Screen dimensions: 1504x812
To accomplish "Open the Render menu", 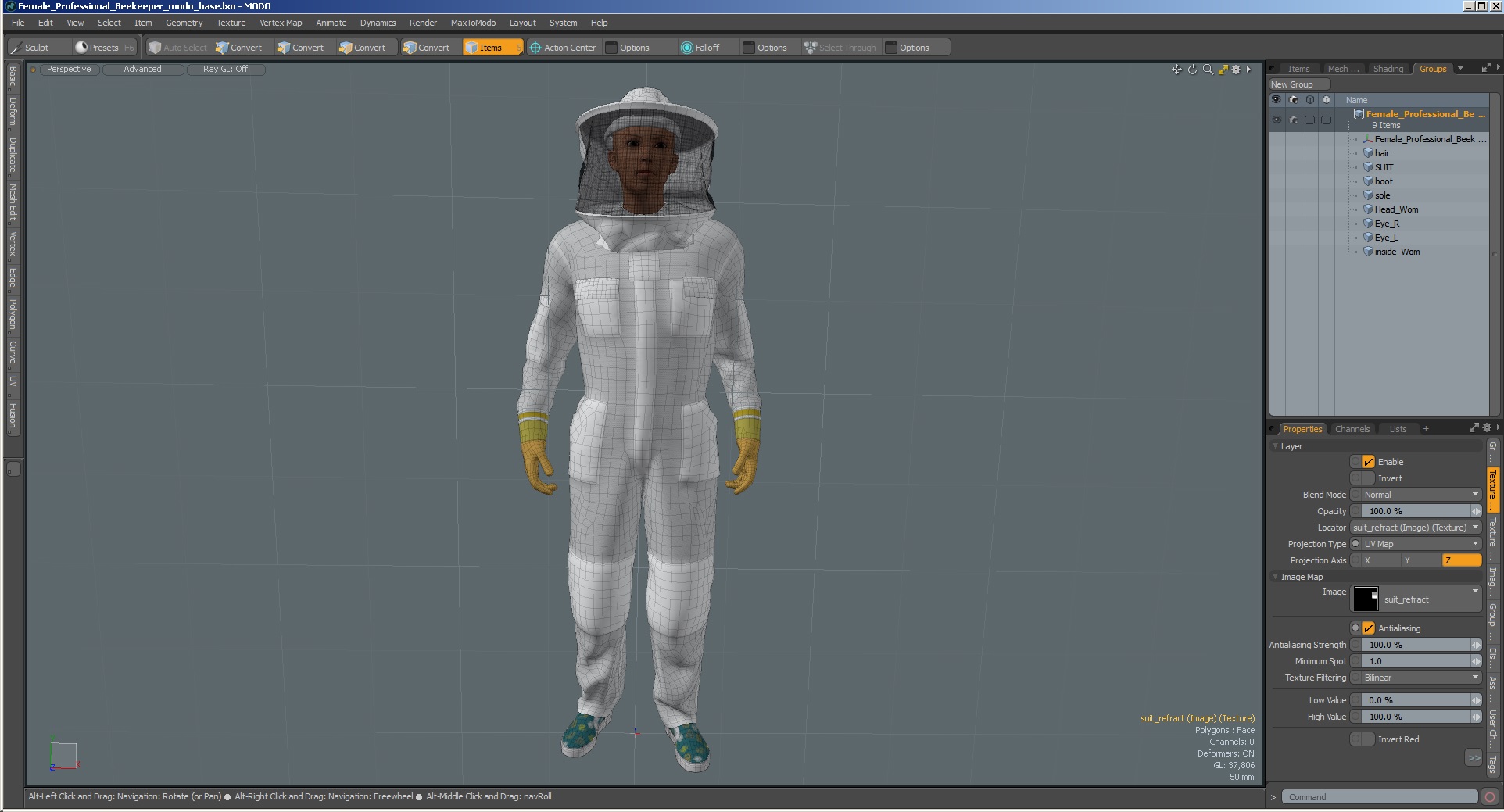I will [423, 23].
